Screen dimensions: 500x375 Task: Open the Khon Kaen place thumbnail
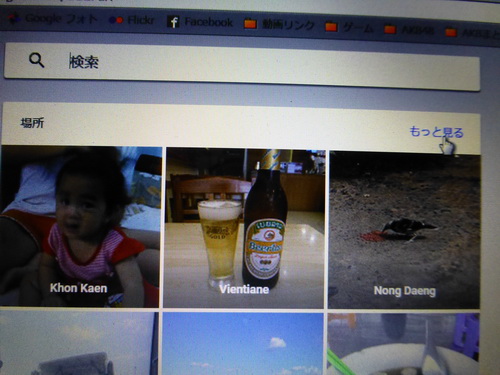(80, 226)
